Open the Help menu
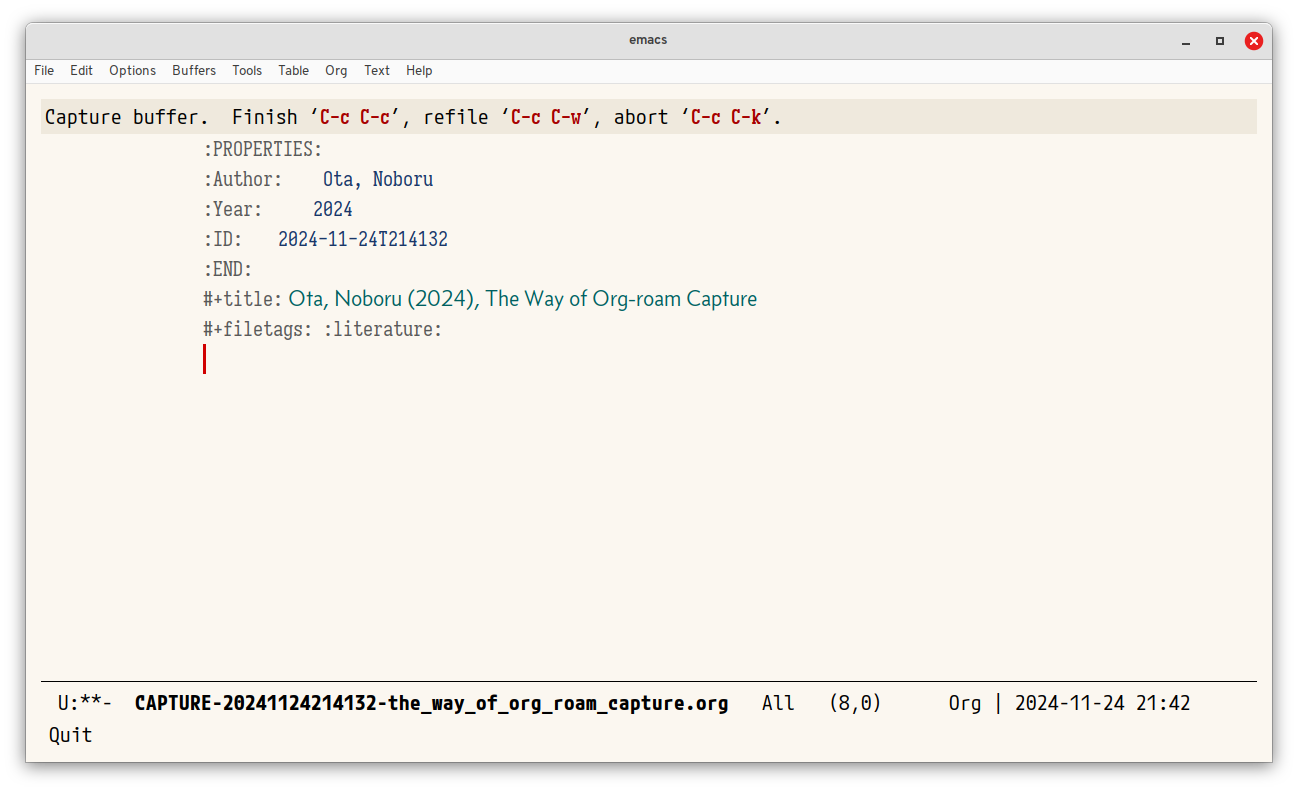 [x=419, y=70]
